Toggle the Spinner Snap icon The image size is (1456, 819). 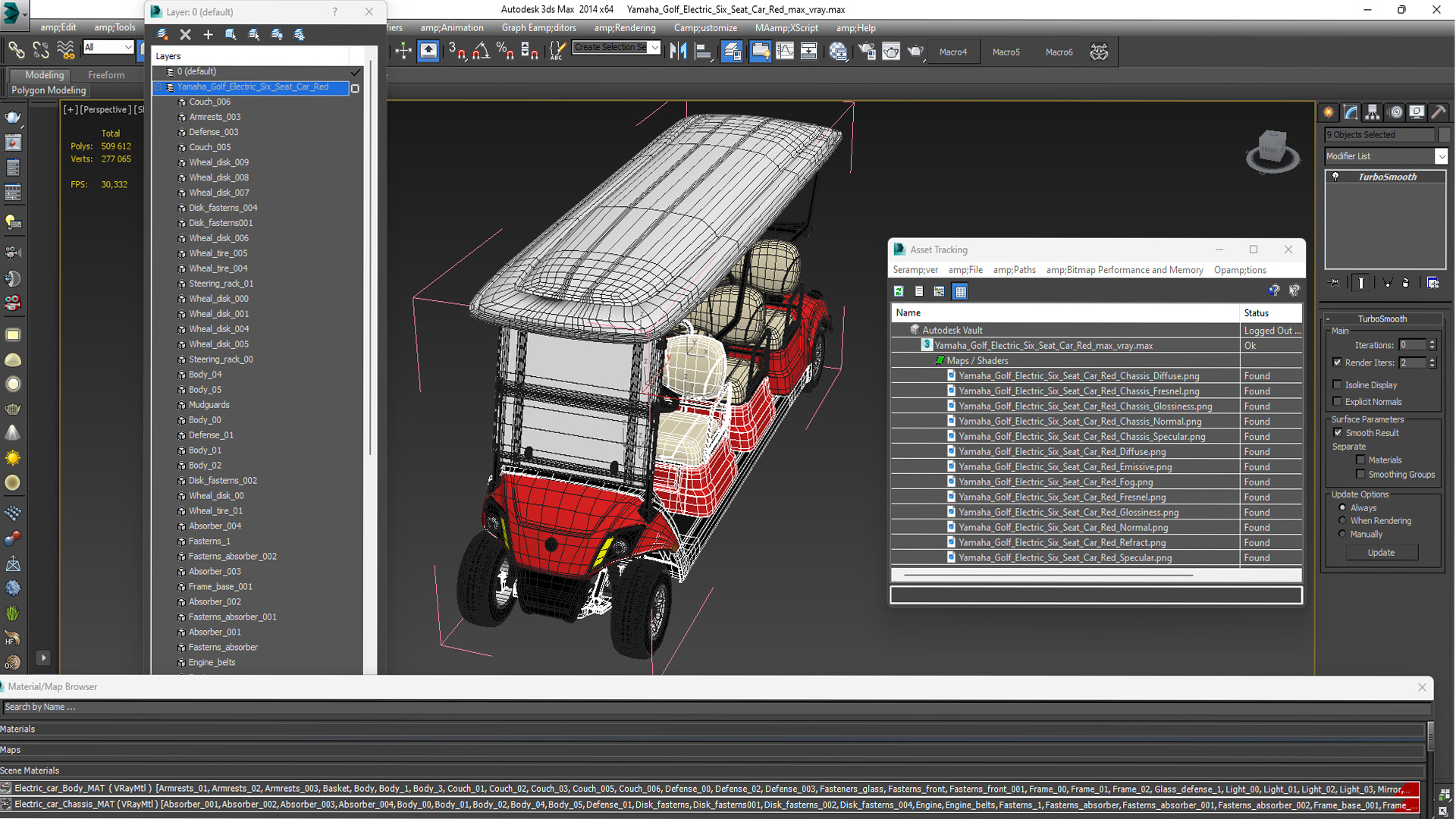[x=529, y=51]
